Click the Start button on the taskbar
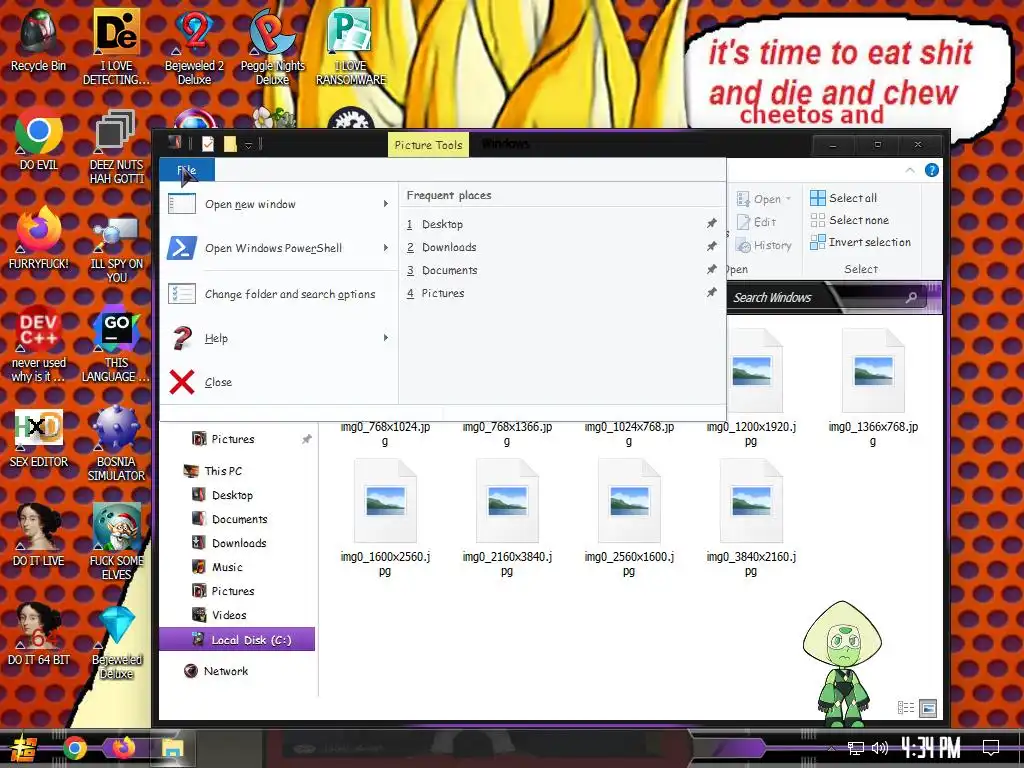Viewport: 1024px width, 768px height. 22,748
